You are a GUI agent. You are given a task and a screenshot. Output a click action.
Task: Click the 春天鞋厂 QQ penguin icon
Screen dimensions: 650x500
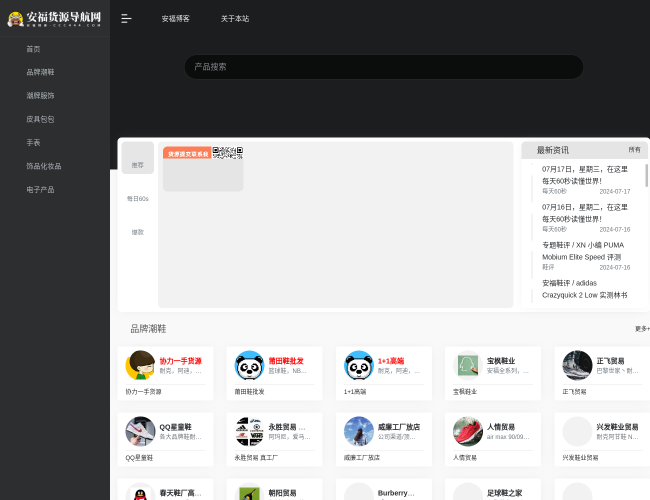[x=140, y=492]
